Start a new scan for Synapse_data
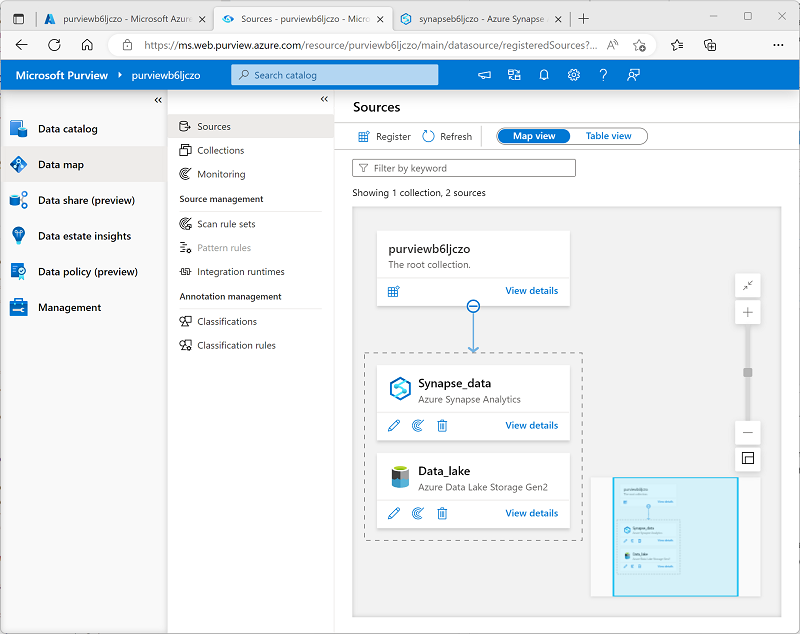 [x=418, y=425]
